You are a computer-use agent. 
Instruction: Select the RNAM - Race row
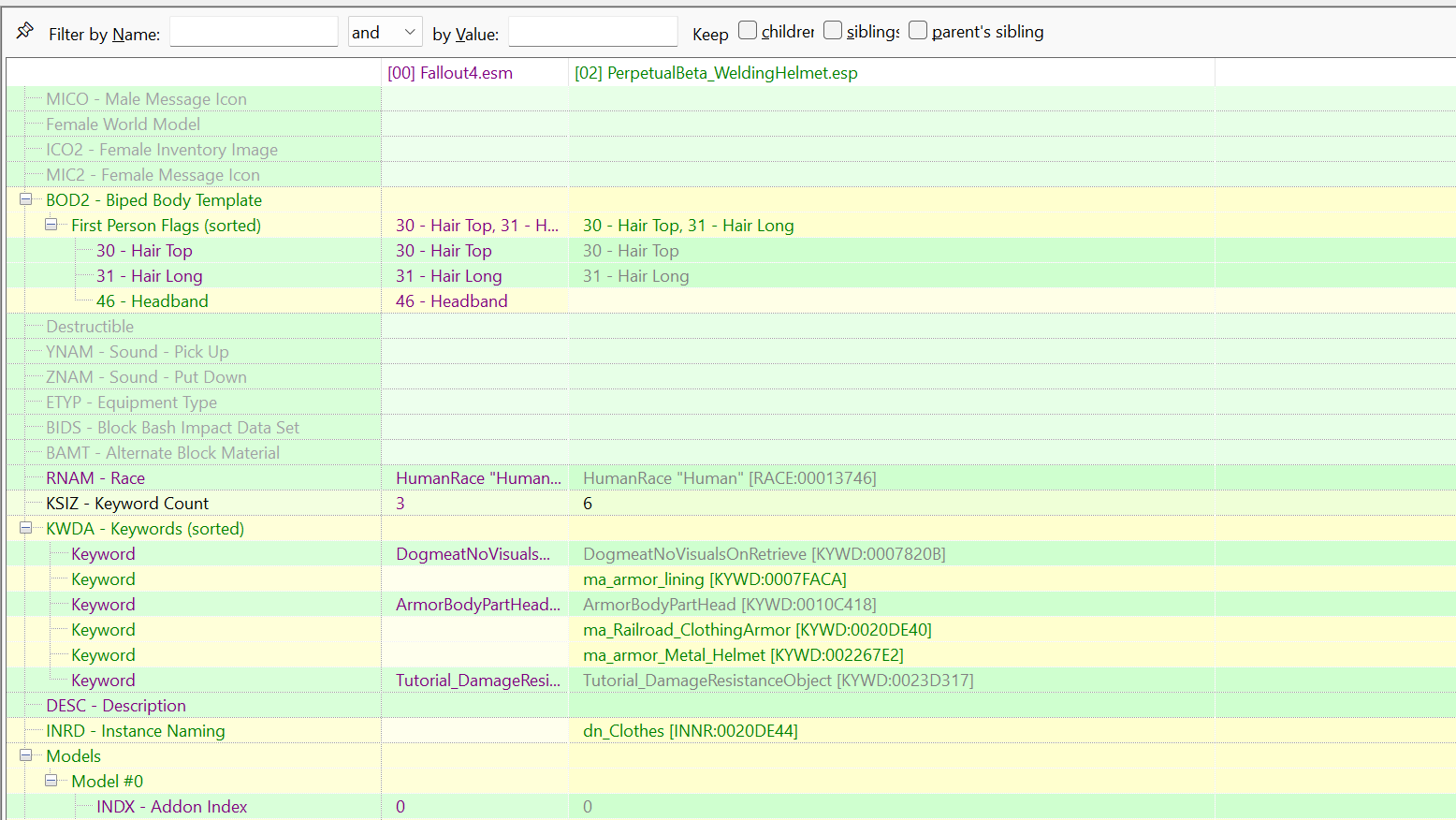(95, 478)
